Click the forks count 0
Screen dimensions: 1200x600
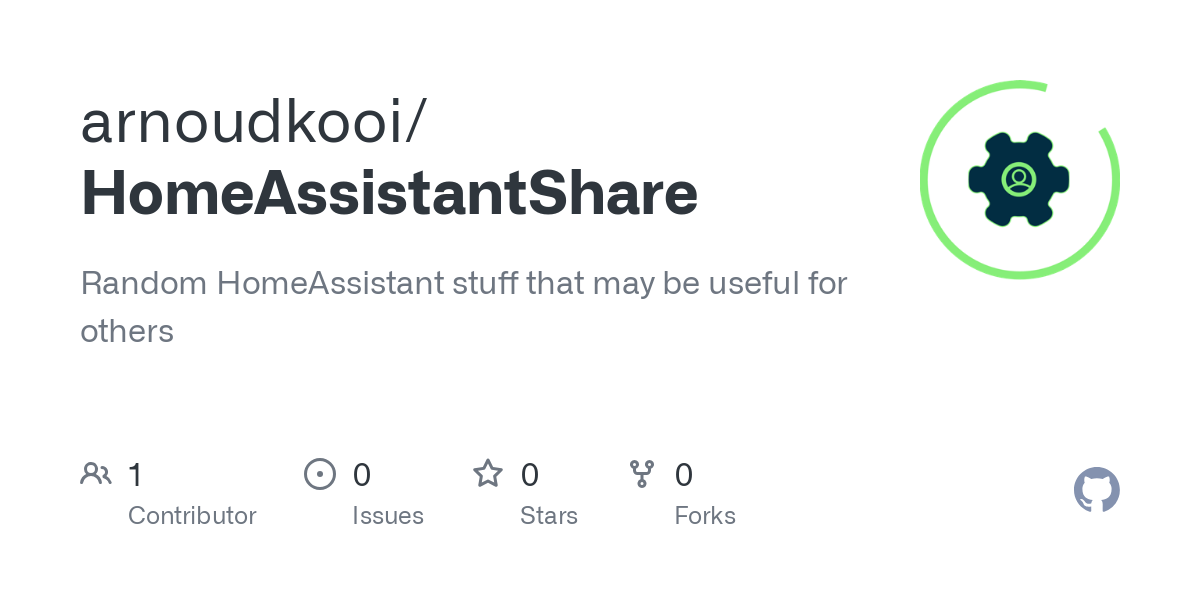[684, 474]
